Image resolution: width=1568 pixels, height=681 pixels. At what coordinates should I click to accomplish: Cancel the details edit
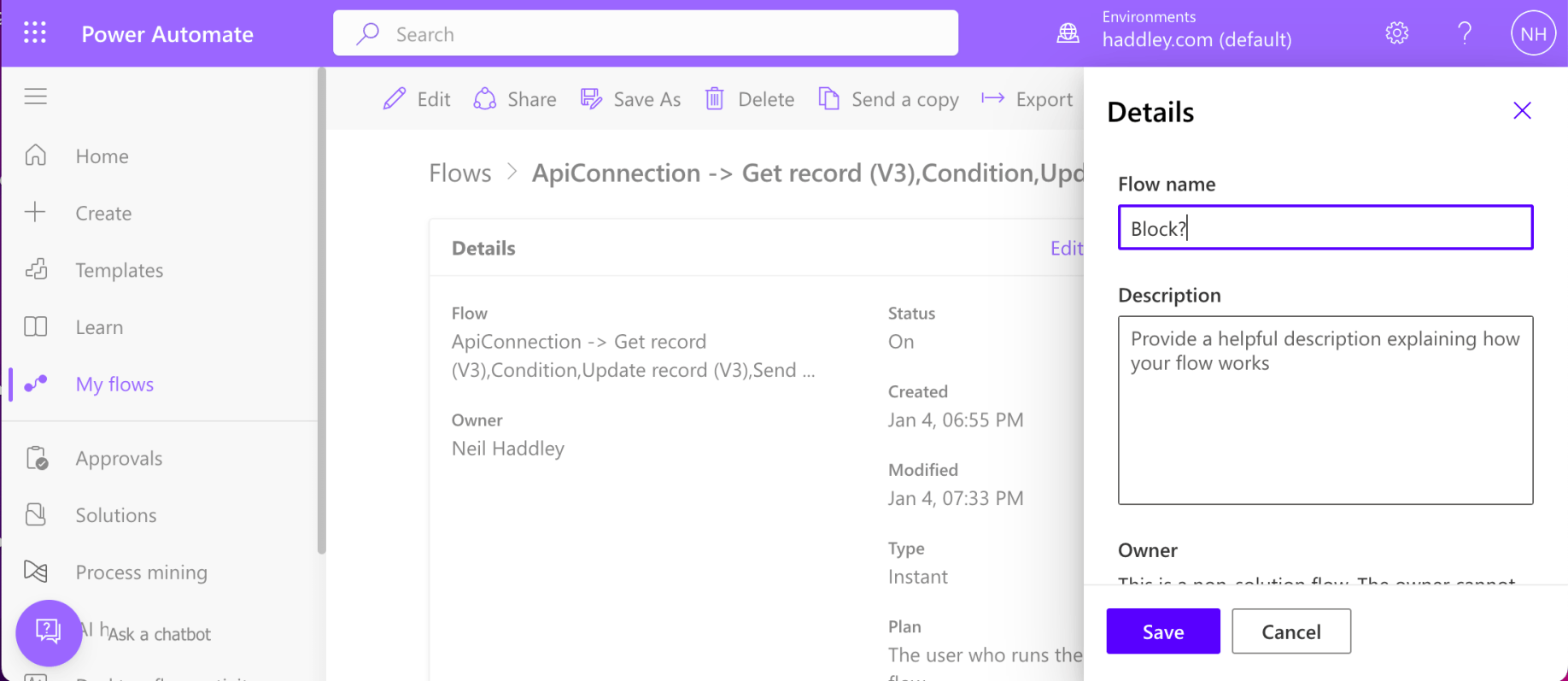click(x=1290, y=631)
